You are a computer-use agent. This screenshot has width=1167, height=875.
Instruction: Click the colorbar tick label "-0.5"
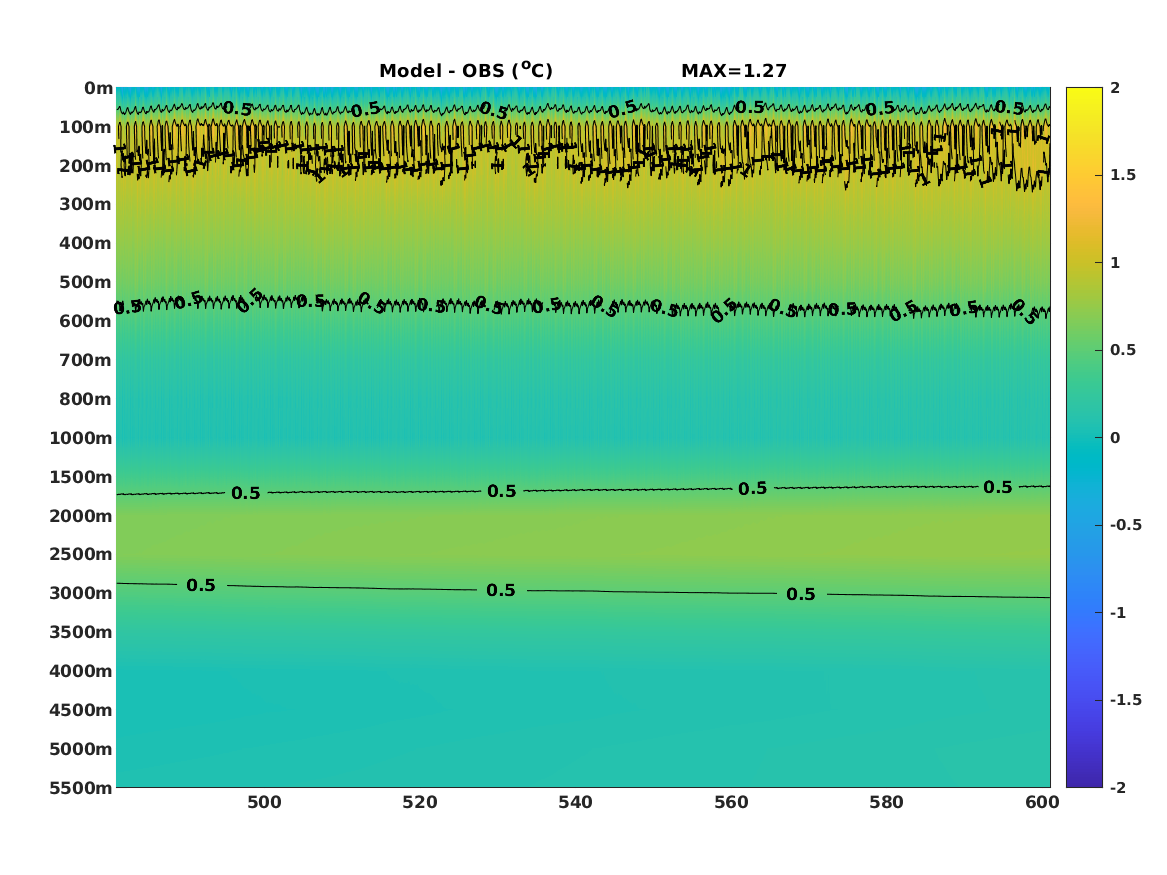(x=1125, y=525)
